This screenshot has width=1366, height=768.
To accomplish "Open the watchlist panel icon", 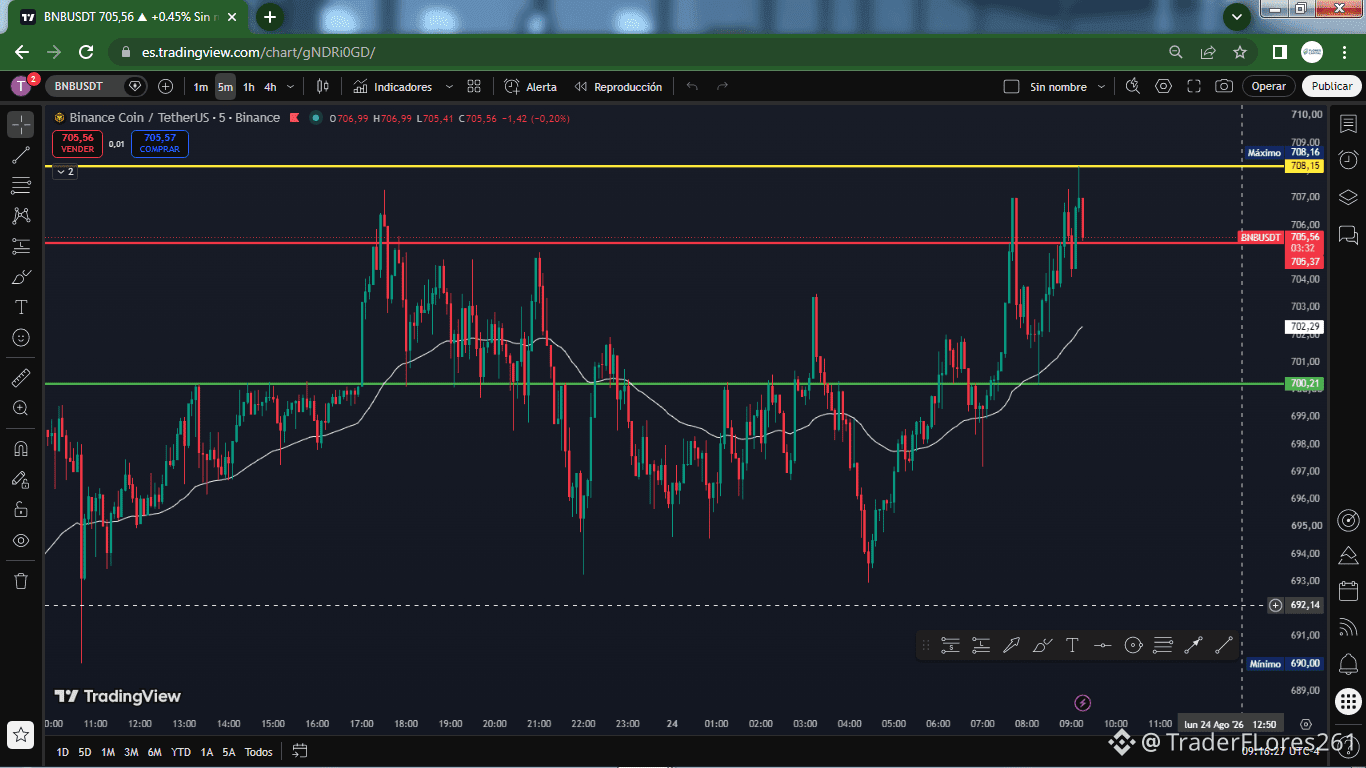I will pos(1348,123).
